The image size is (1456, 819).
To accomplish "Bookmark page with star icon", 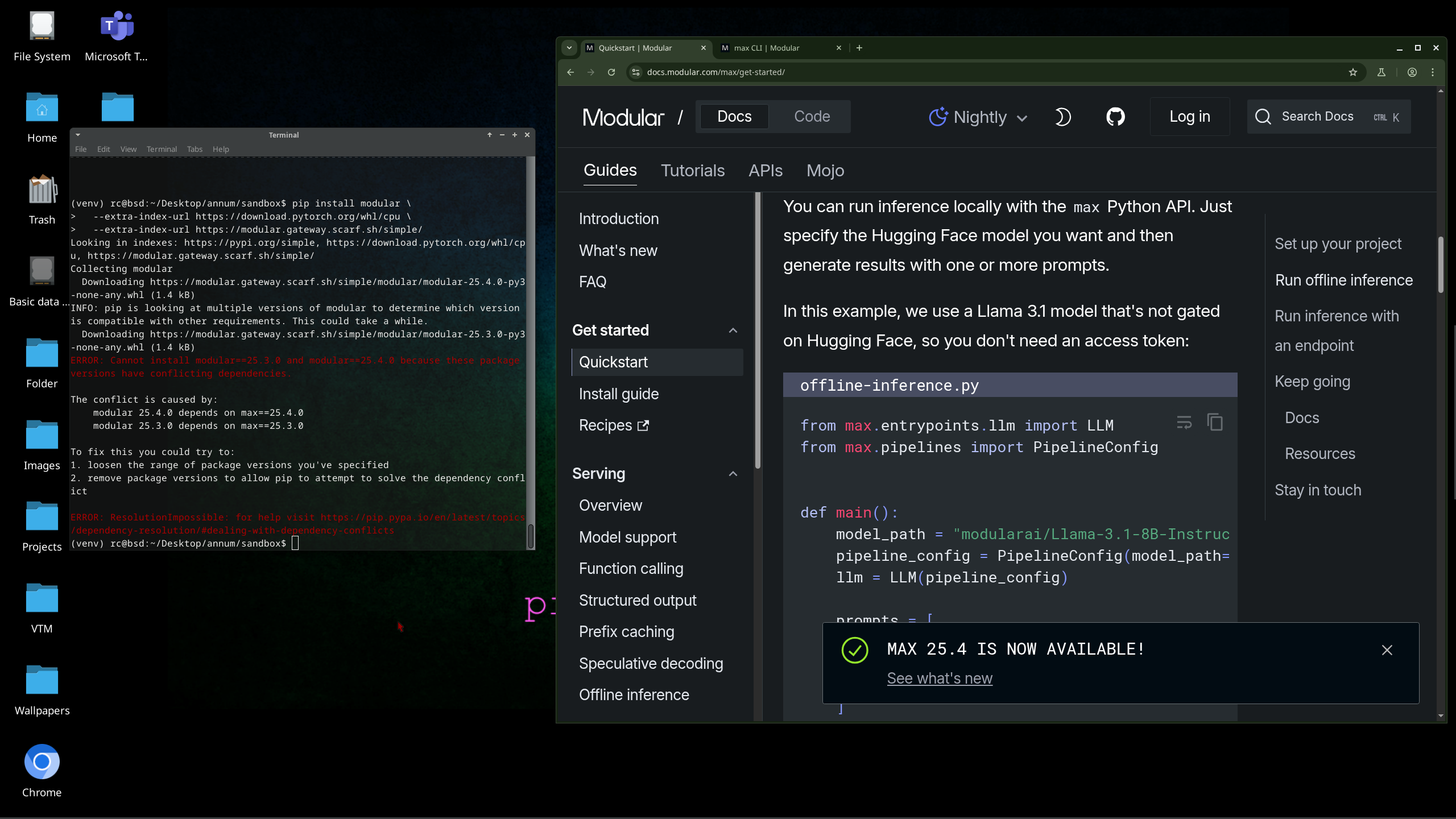I will click(1353, 72).
